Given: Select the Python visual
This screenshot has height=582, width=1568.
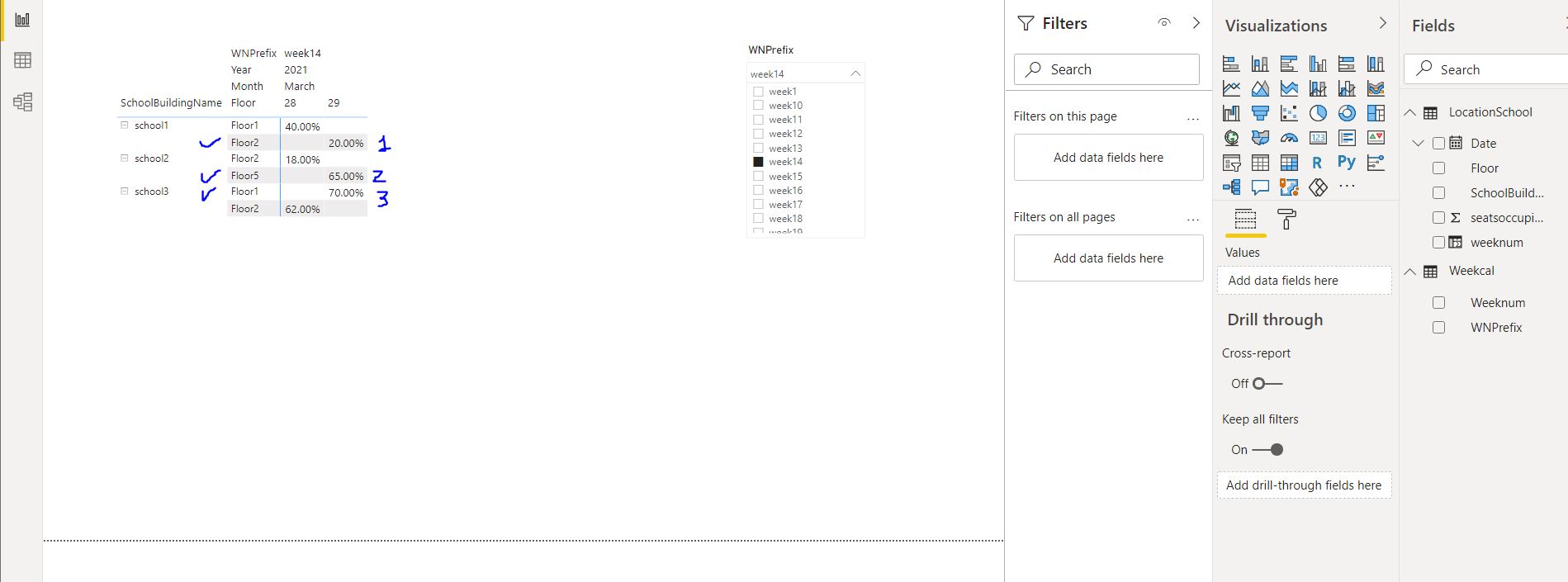Looking at the screenshot, I should 1347,163.
